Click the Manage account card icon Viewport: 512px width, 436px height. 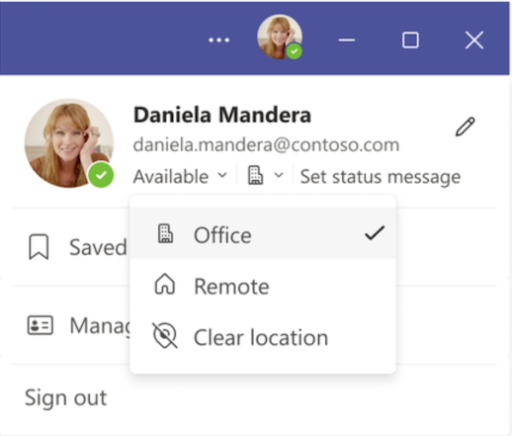point(40,325)
